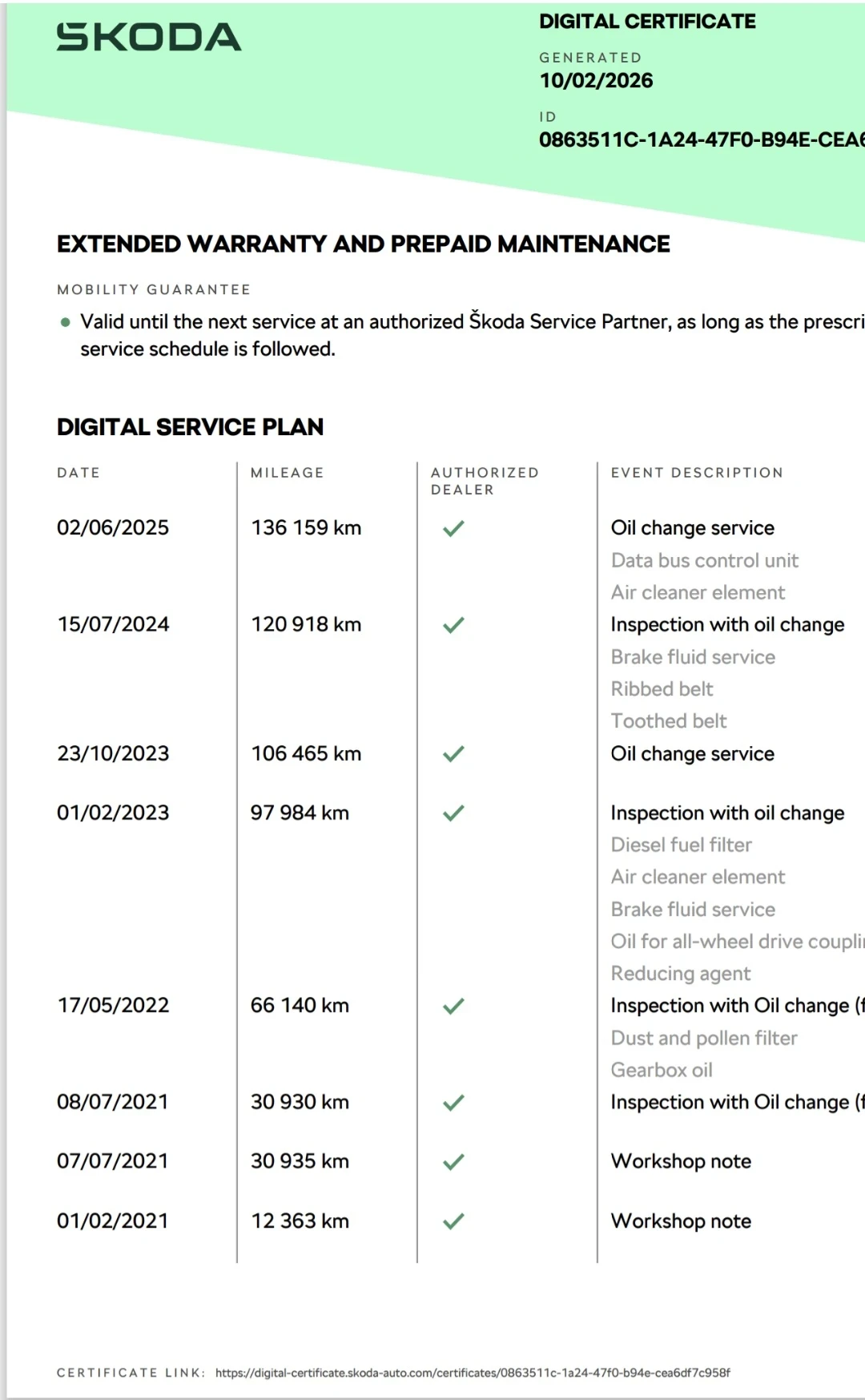The image size is (865, 1400).
Task: Click the dealer checkmark for 17/05/2022 service
Action: [453, 1006]
